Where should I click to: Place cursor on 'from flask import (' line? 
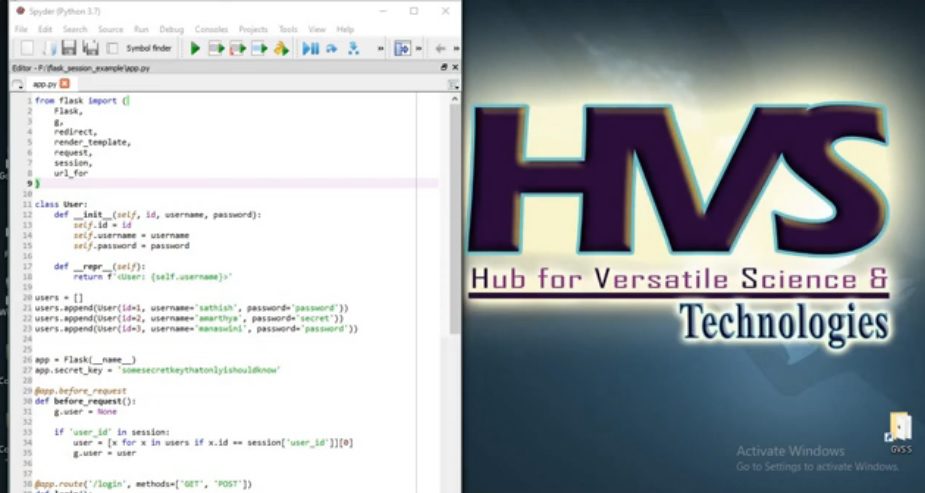click(82, 101)
